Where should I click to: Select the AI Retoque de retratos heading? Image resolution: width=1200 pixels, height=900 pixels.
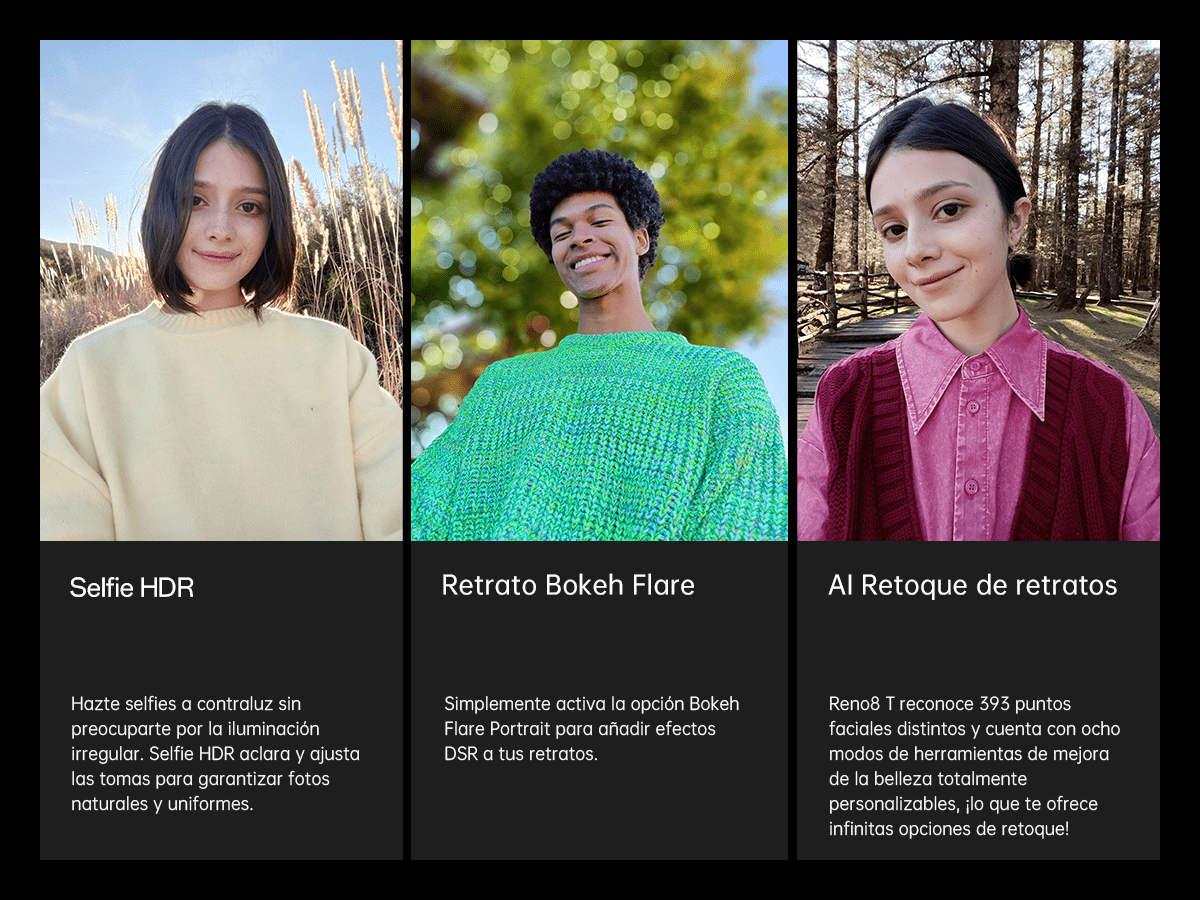click(x=973, y=585)
